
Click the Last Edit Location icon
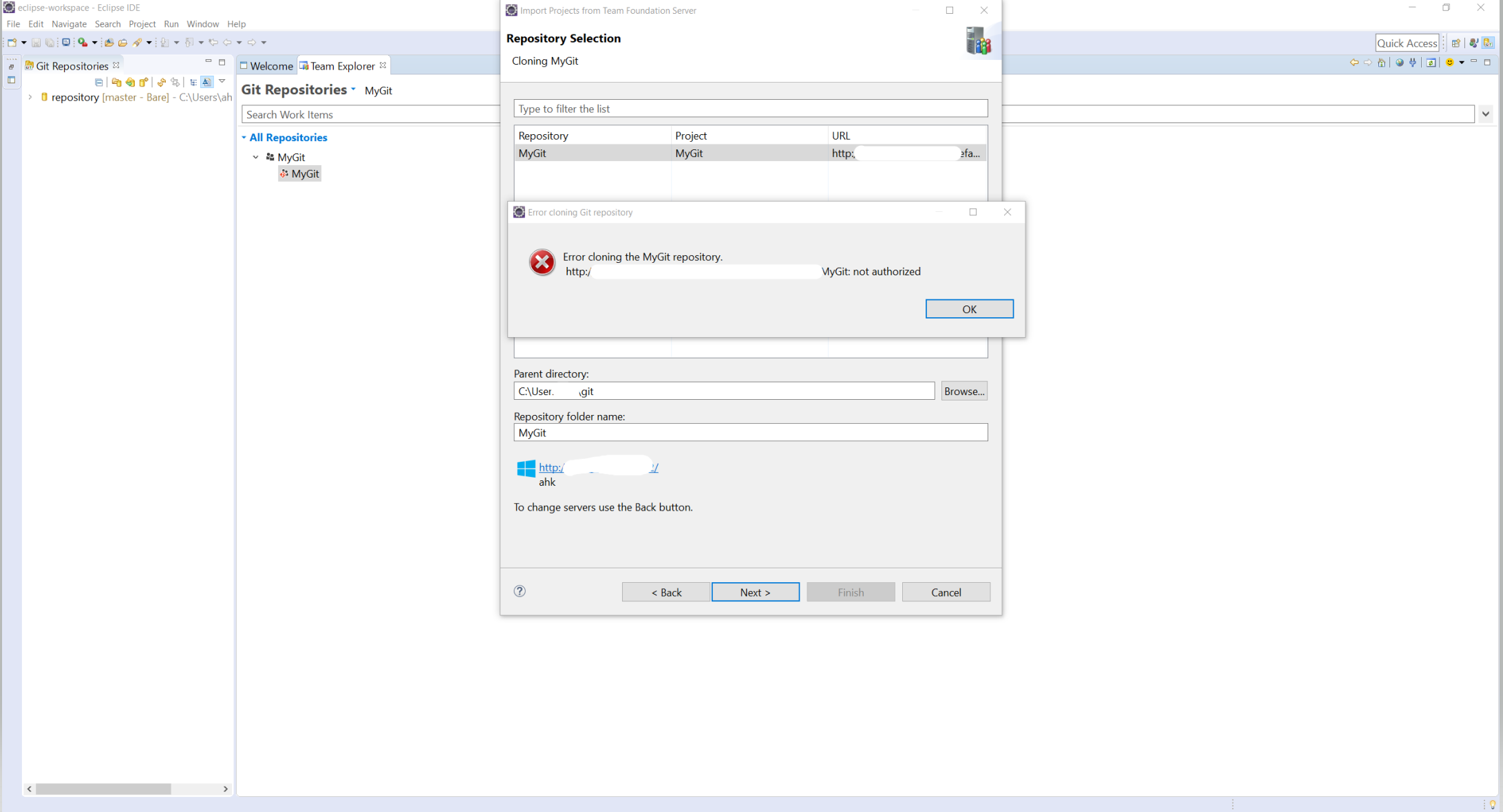click(213, 43)
